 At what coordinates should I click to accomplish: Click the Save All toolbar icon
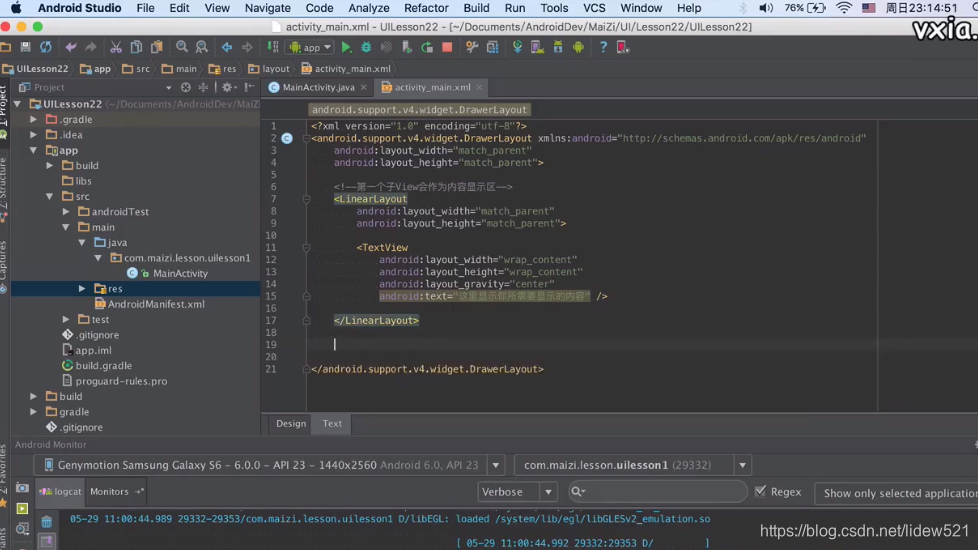point(26,47)
